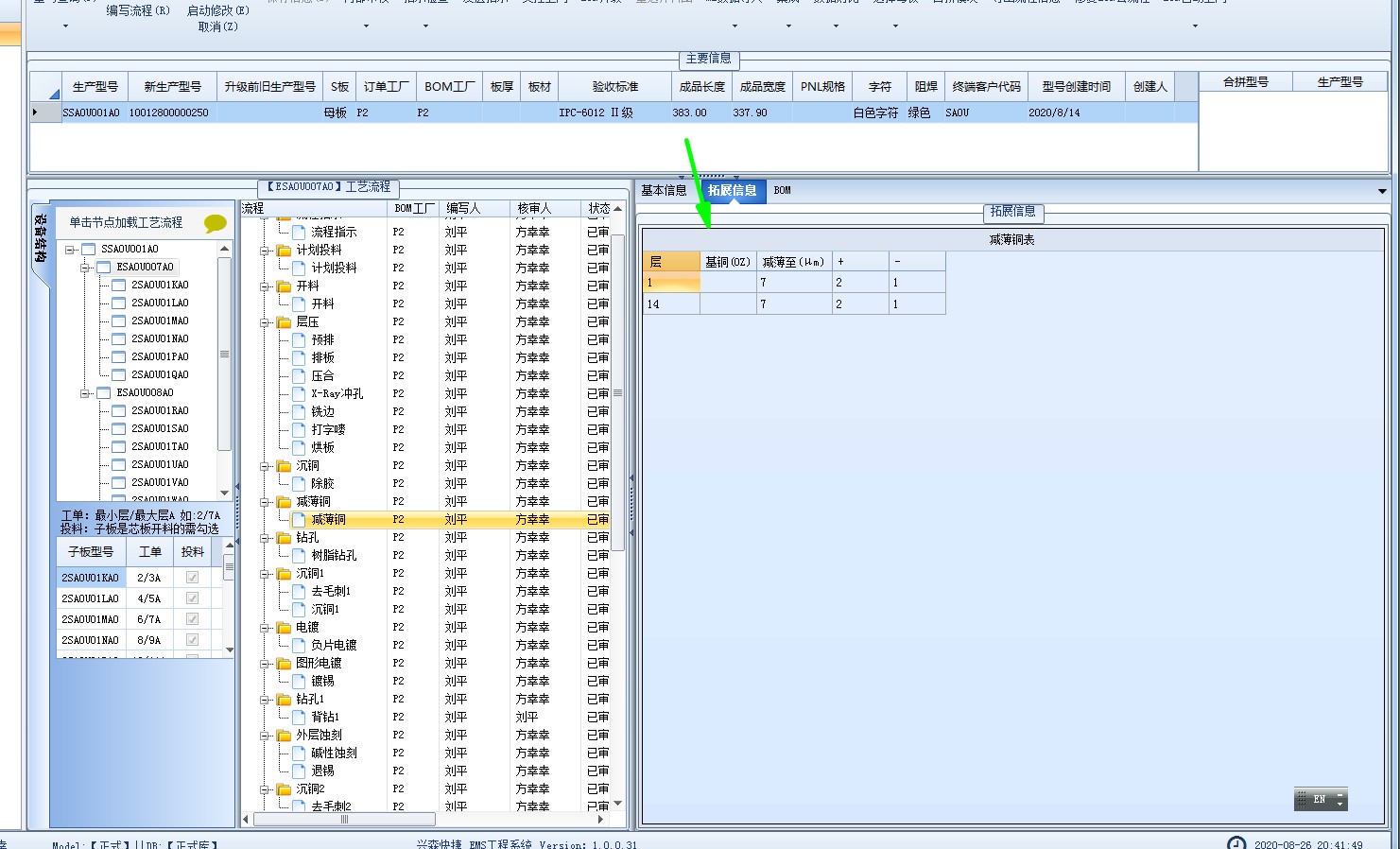Click the document icon beside 预排
The width and height of the screenshot is (1400, 849).
click(x=299, y=340)
